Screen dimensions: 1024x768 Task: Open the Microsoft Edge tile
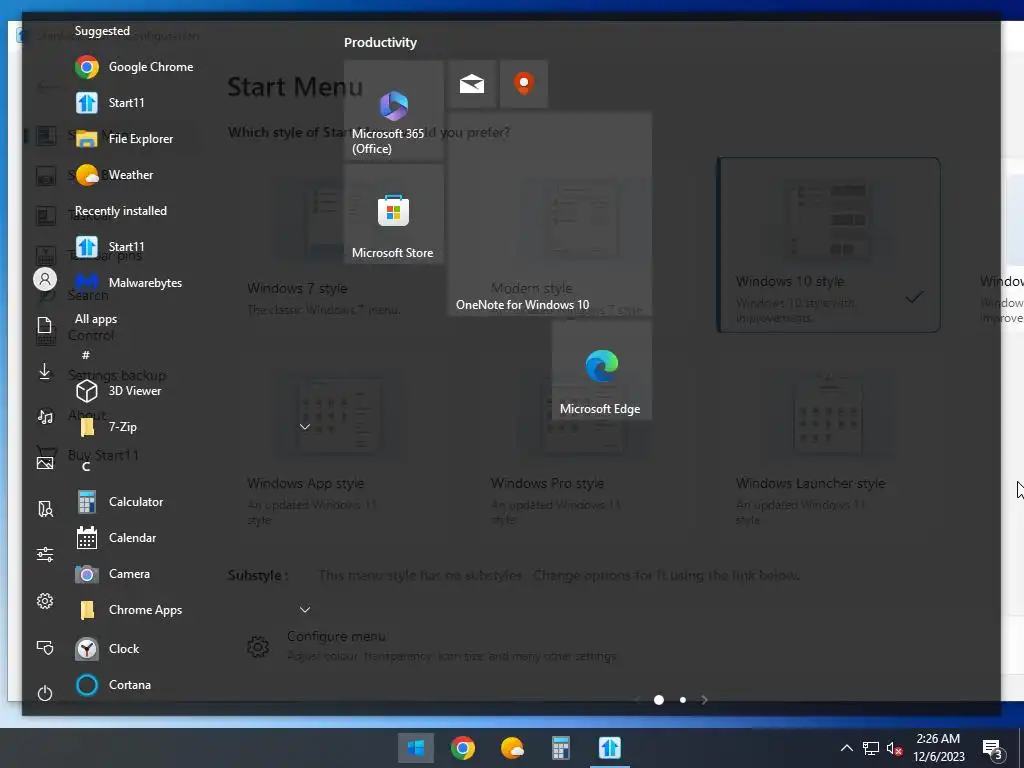(x=601, y=370)
